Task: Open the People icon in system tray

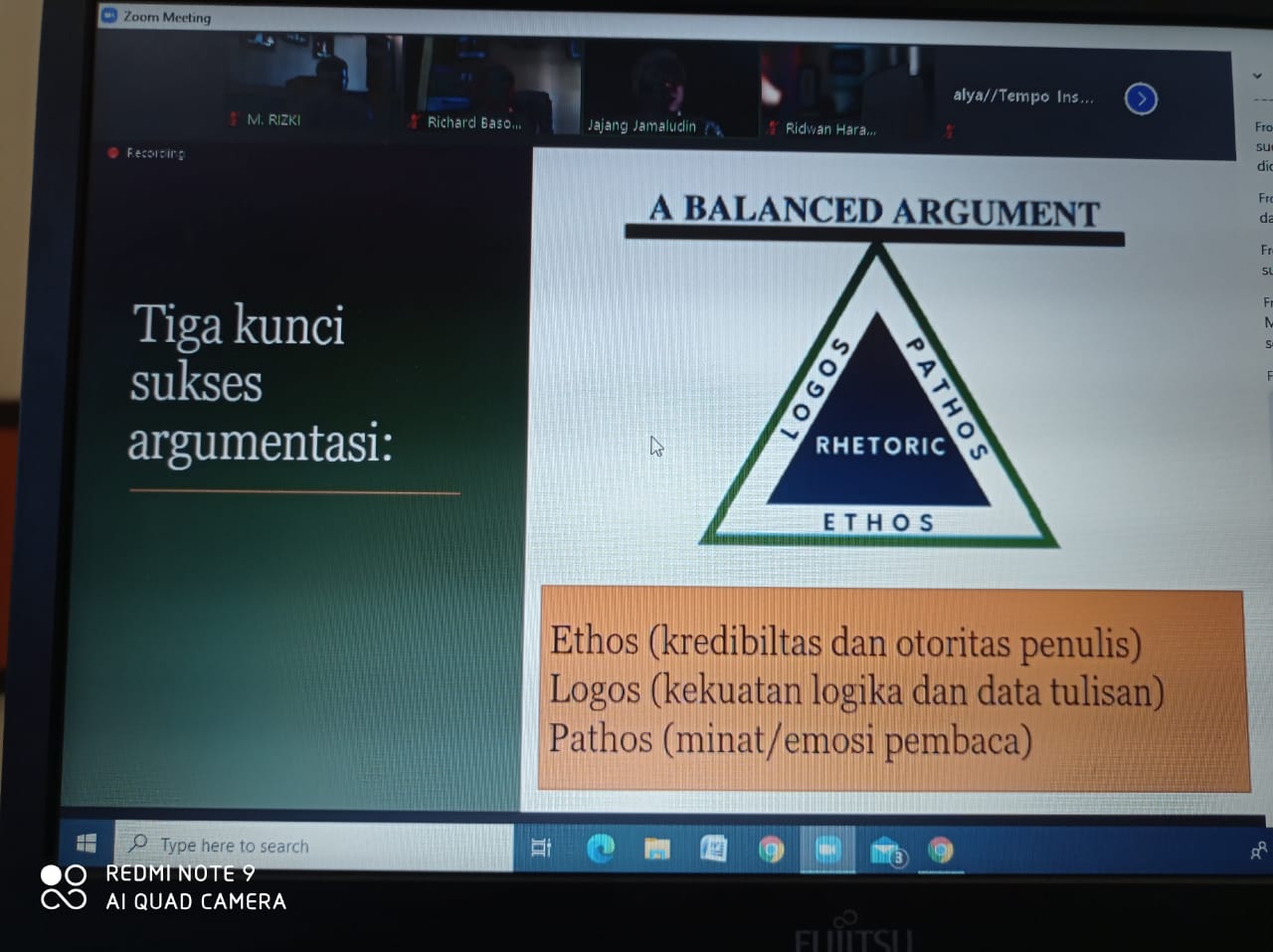Action: (1258, 851)
